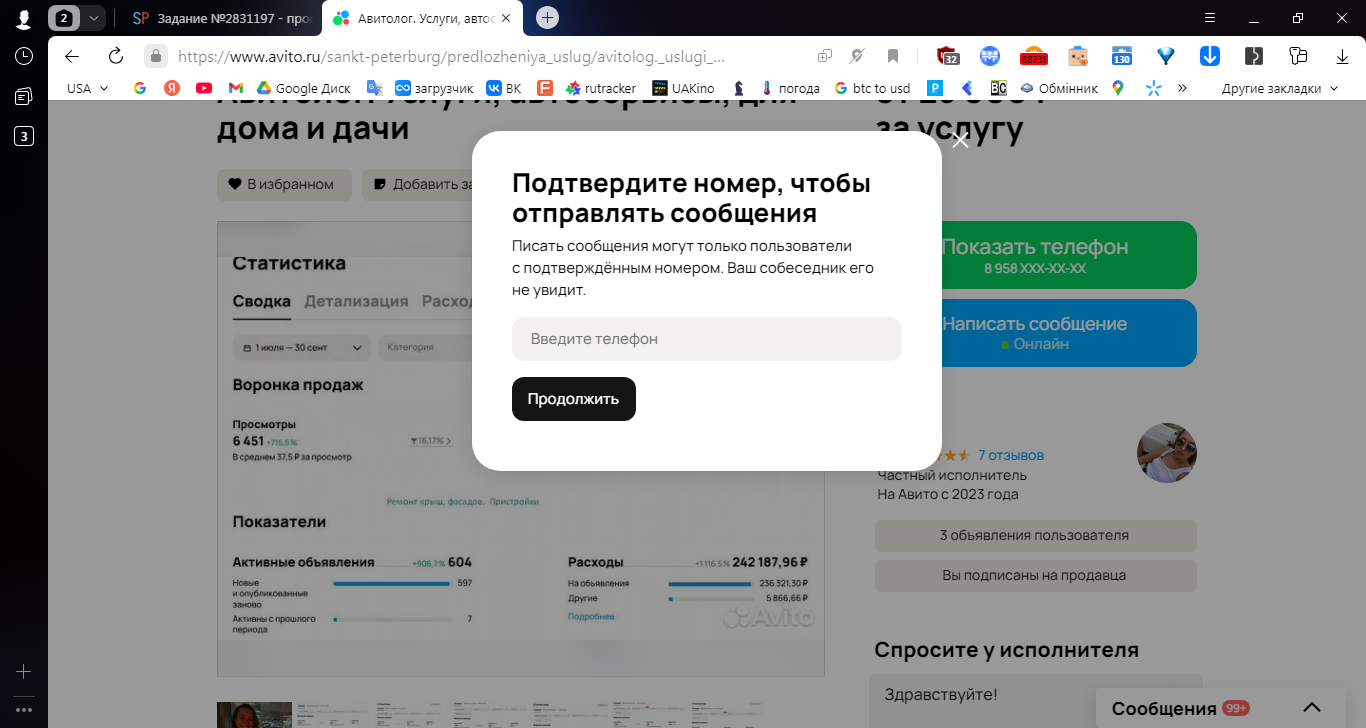Image resolution: width=1366 pixels, height=728 pixels.
Task: Click the 'В избранном' favorites button
Action: [x=284, y=184]
